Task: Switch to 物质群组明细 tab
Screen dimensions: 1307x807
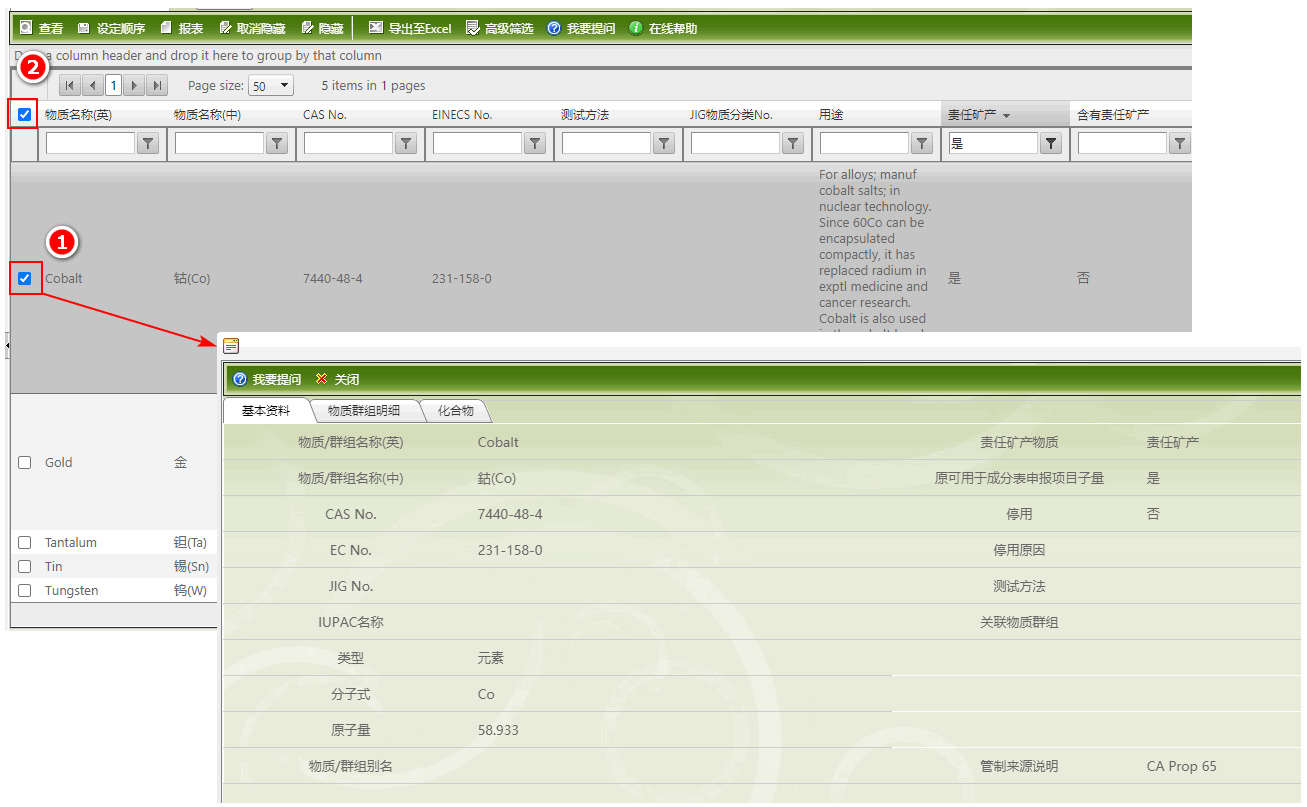Action: coord(364,411)
